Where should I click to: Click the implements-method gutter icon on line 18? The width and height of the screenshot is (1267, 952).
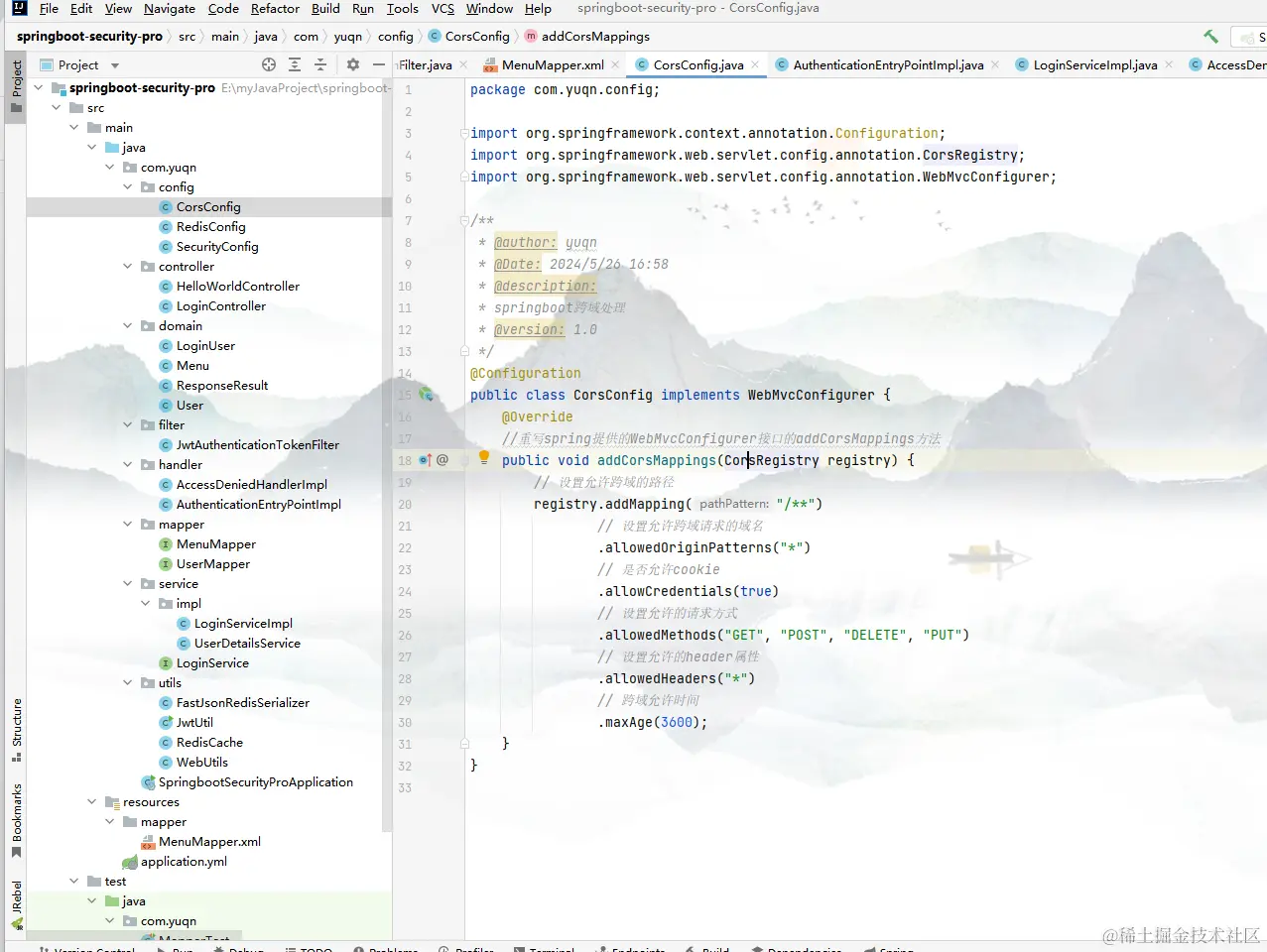426,460
